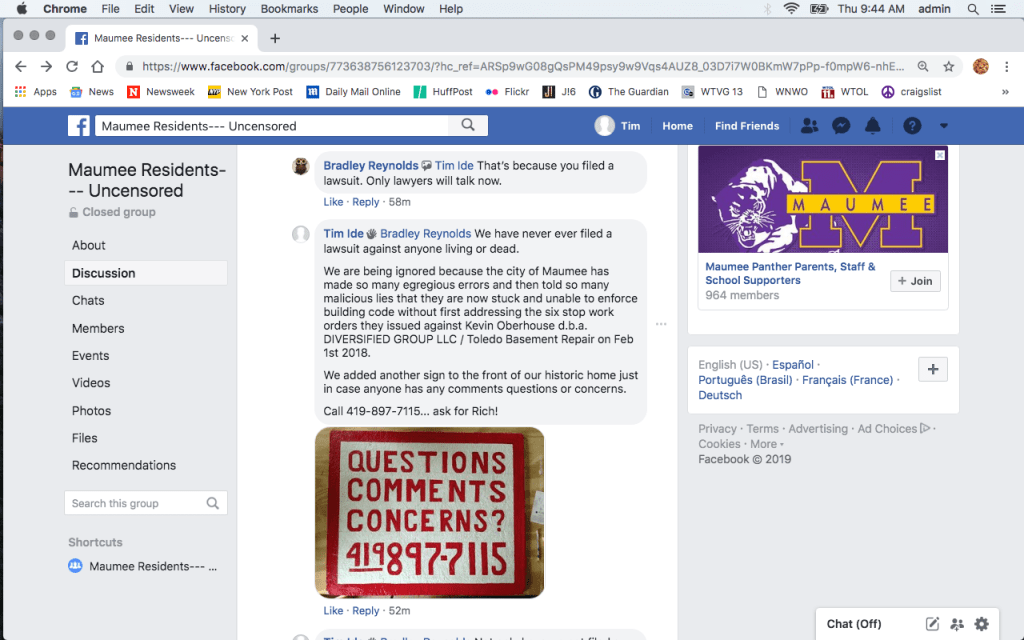The height and width of the screenshot is (640, 1024).
Task: Expand the account dropdown arrow in Facebook header
Action: (943, 126)
